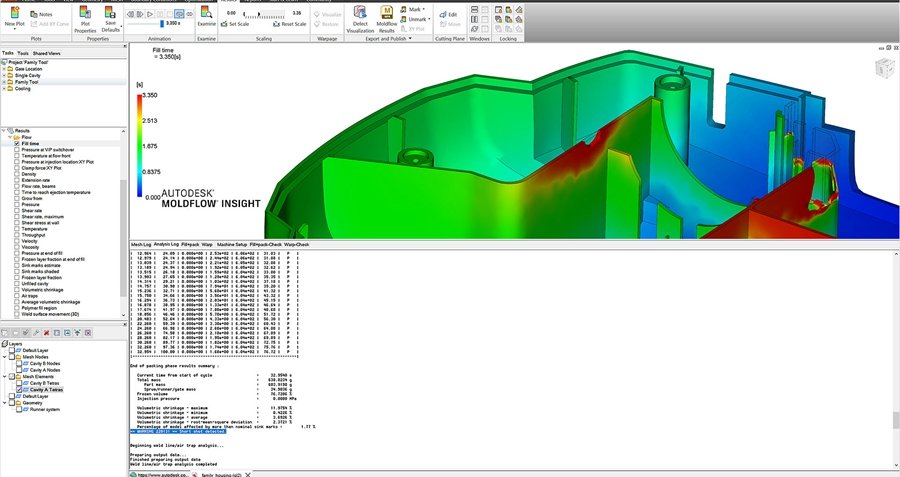Open the Machine Setup log tab
Viewport: 900px width, 477px height.
click(232, 245)
